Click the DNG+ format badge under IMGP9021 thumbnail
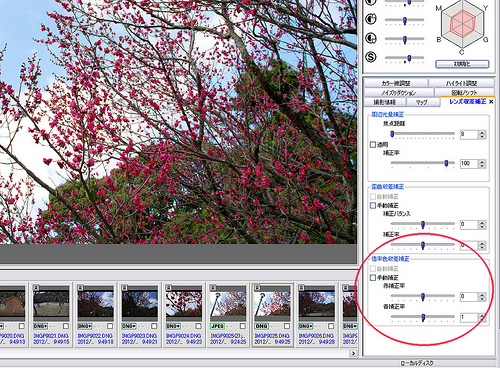500x368 pixels. (40, 326)
